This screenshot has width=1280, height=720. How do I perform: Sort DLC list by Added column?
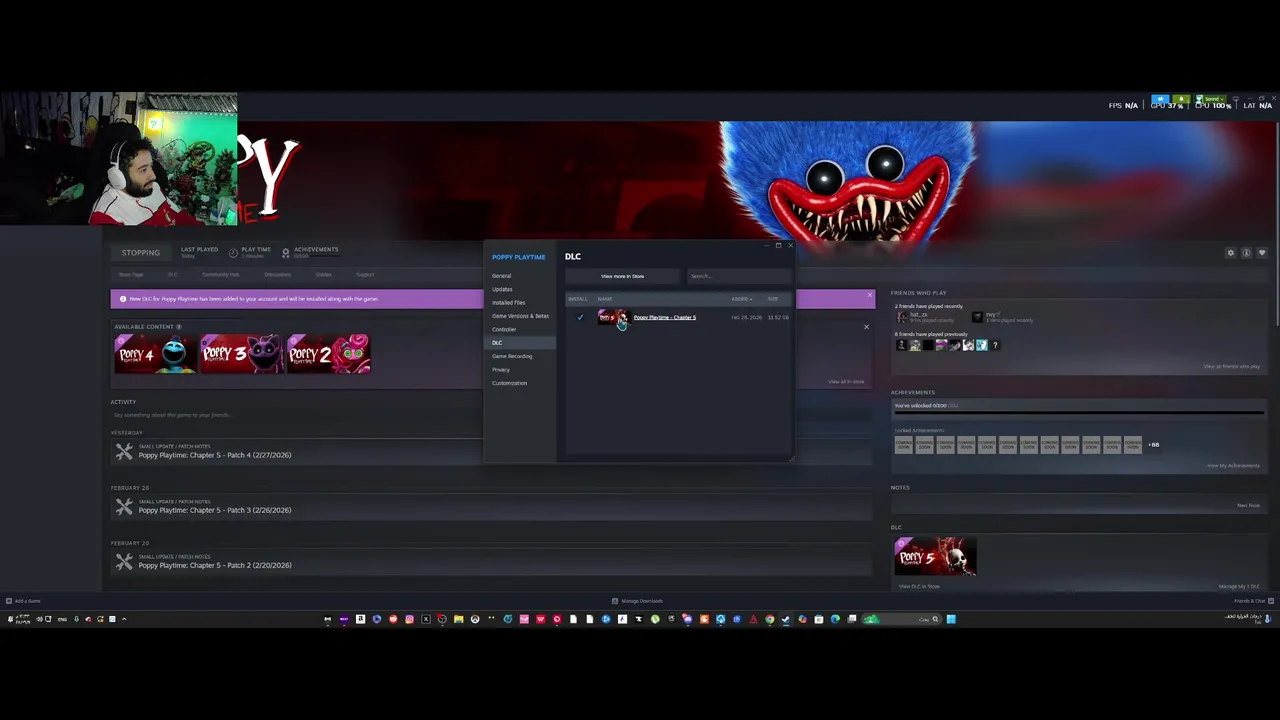pos(740,299)
